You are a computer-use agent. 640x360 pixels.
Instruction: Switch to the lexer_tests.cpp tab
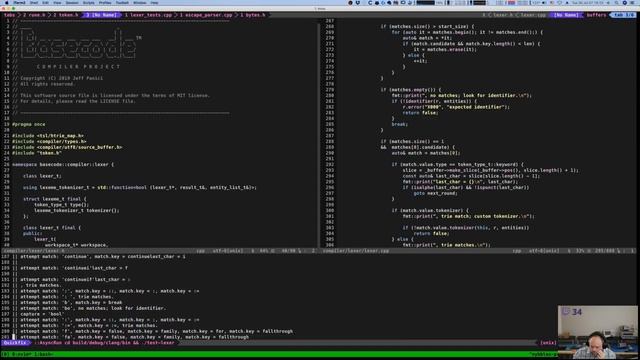[149, 15]
